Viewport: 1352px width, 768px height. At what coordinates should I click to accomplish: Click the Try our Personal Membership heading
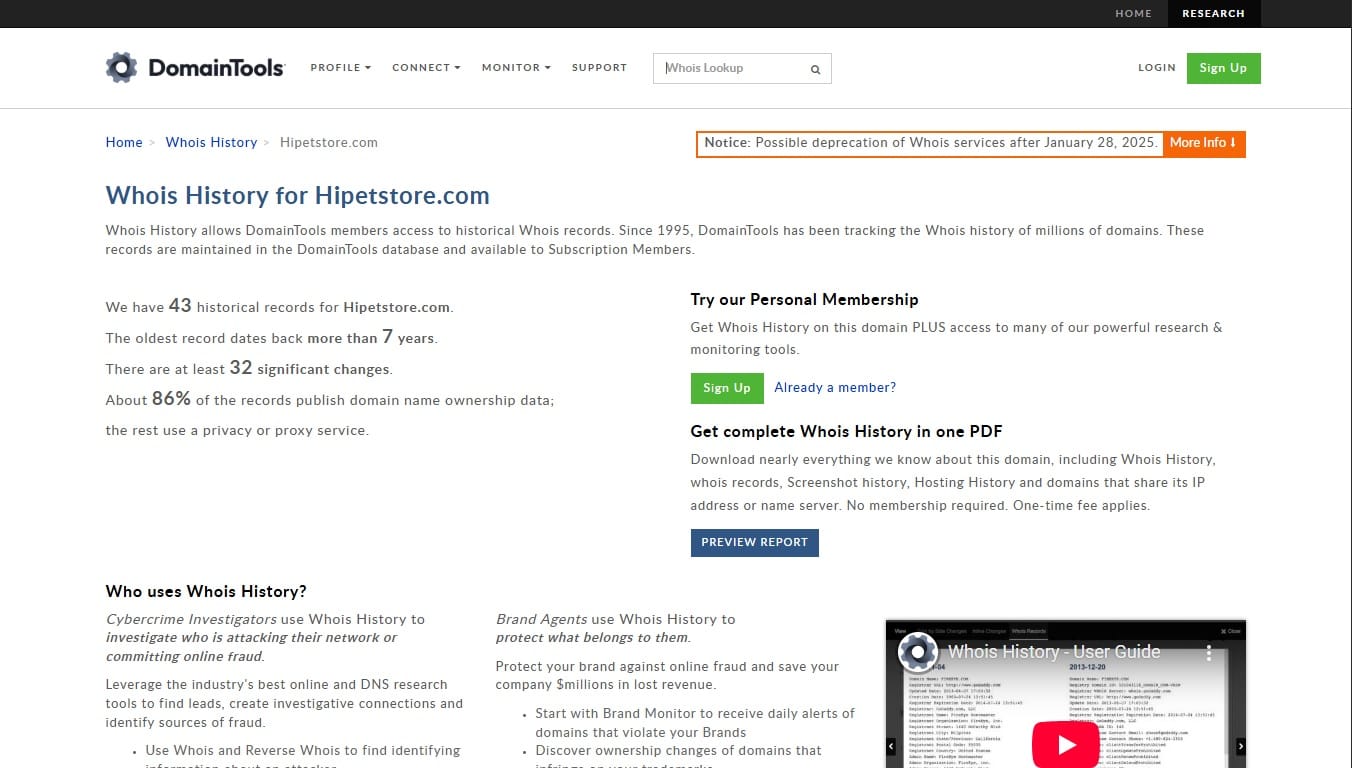804,299
